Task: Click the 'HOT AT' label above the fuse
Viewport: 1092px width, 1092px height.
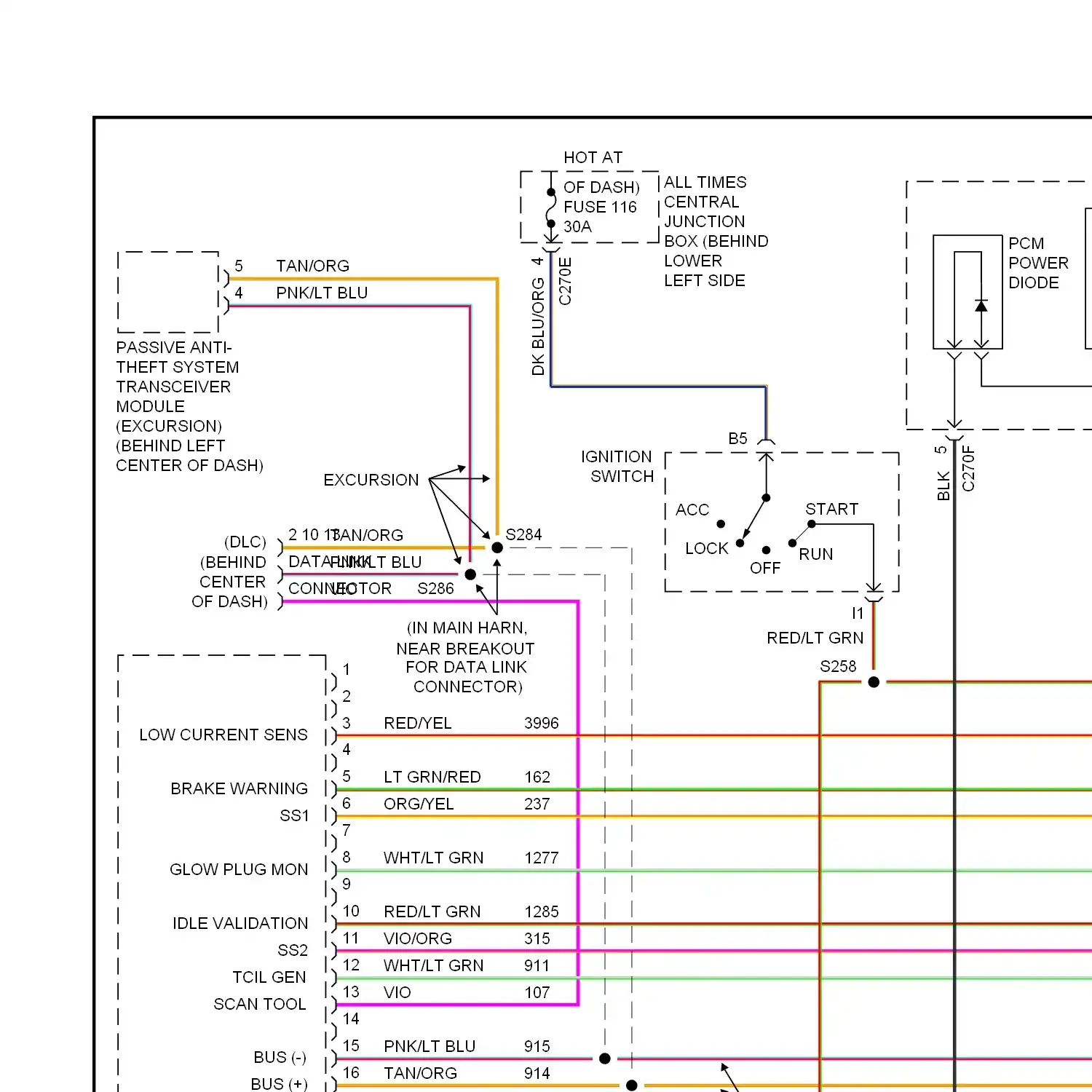Action: pyautogui.click(x=593, y=157)
